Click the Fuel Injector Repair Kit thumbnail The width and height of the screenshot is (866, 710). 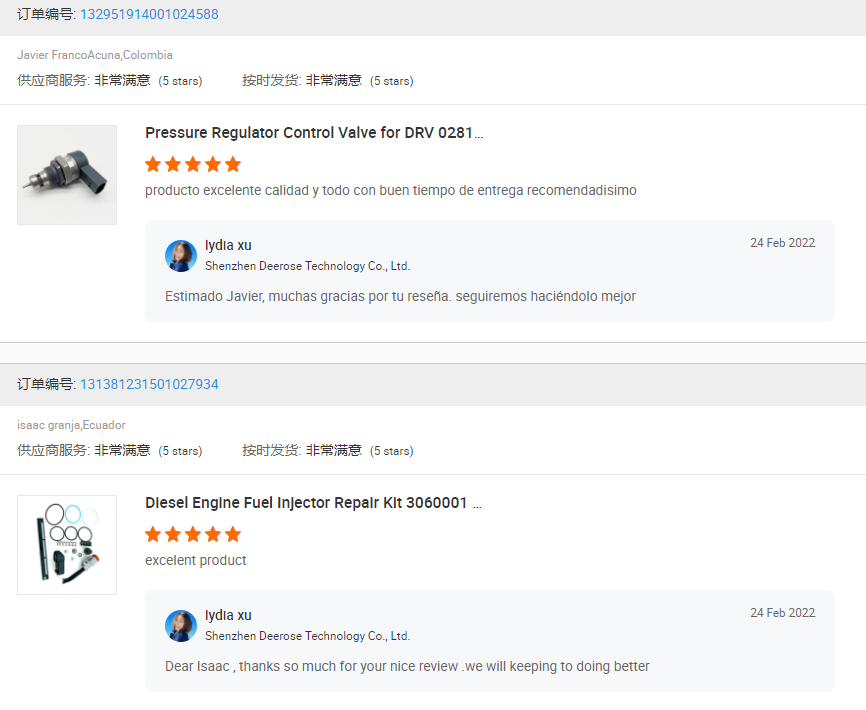(67, 545)
